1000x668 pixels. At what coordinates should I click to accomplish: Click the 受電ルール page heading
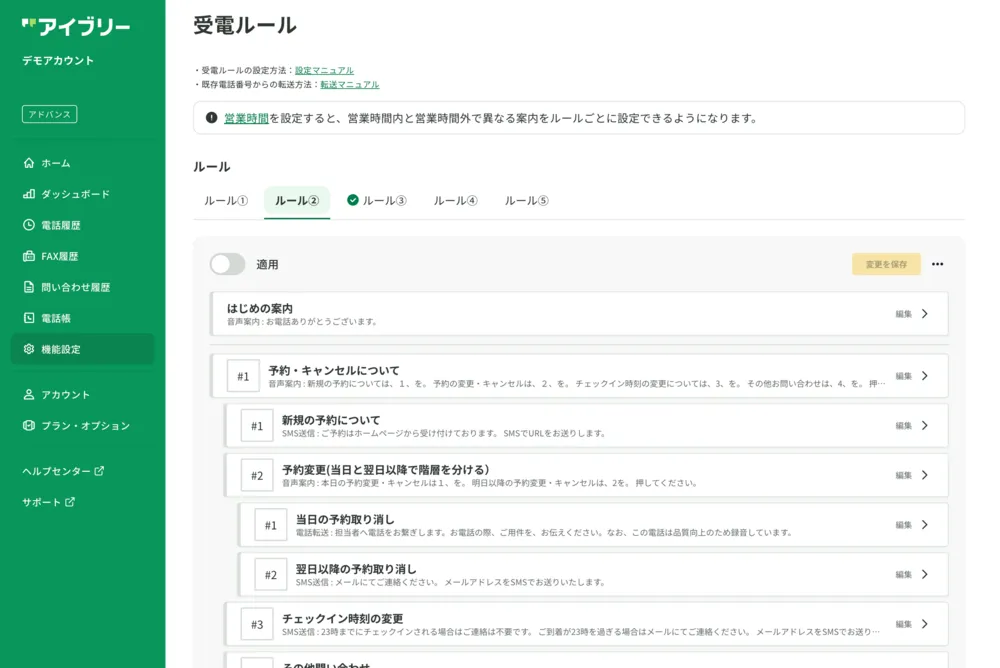click(245, 26)
